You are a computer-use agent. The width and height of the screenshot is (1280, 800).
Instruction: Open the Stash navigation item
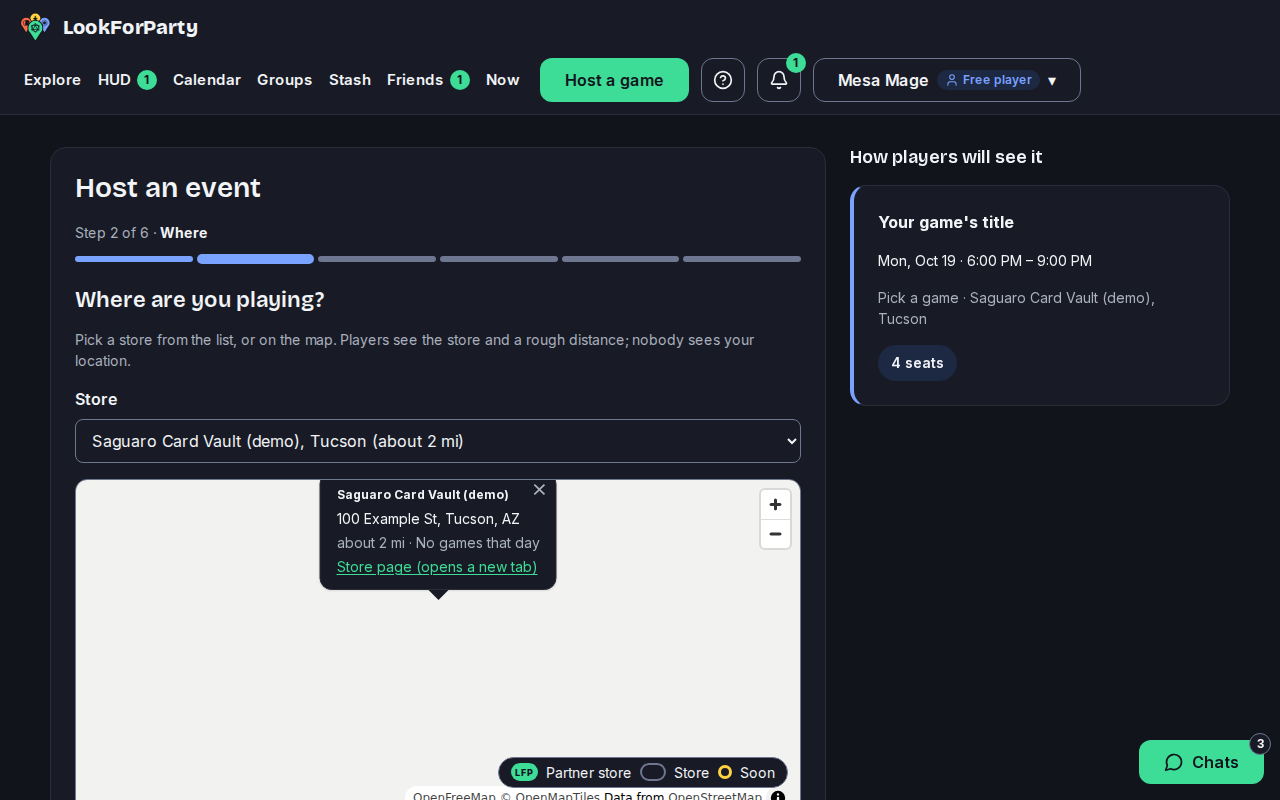click(x=350, y=80)
